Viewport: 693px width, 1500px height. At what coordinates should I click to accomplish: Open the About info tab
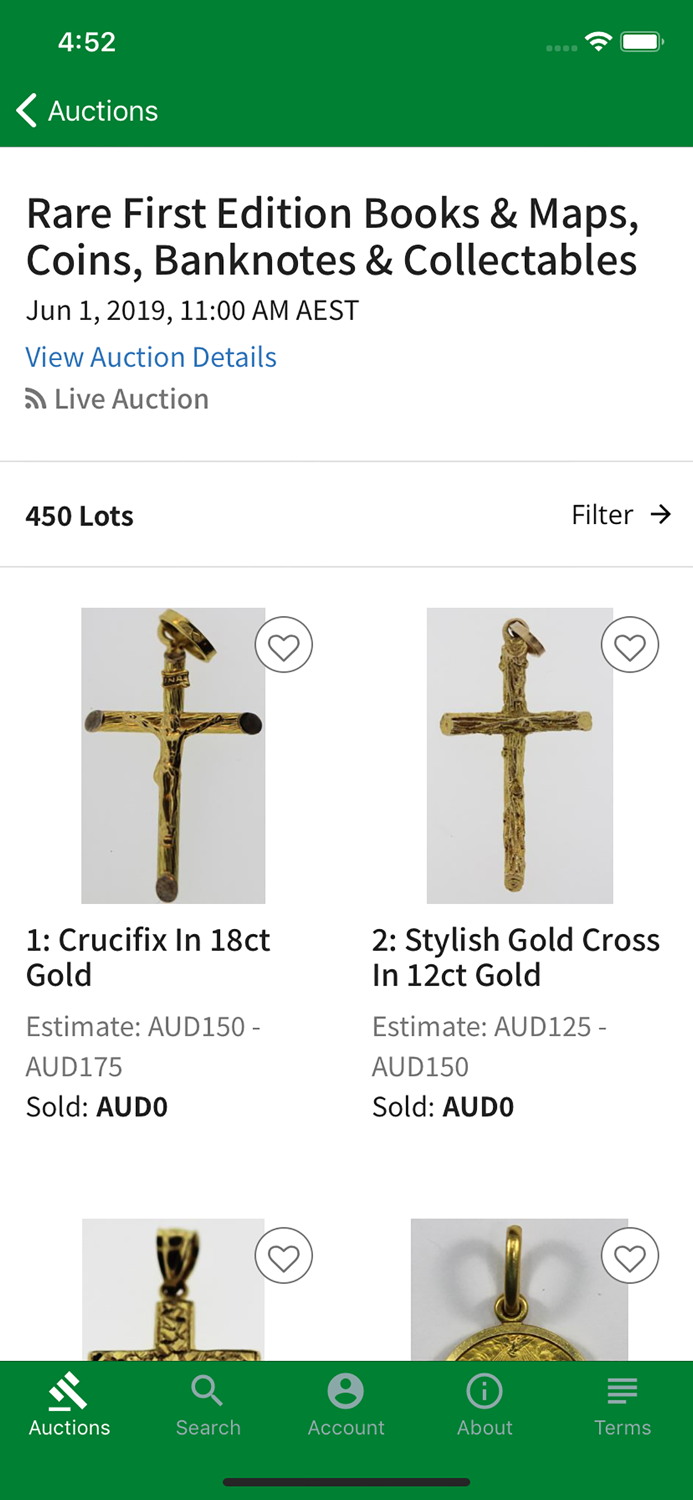[x=485, y=1405]
